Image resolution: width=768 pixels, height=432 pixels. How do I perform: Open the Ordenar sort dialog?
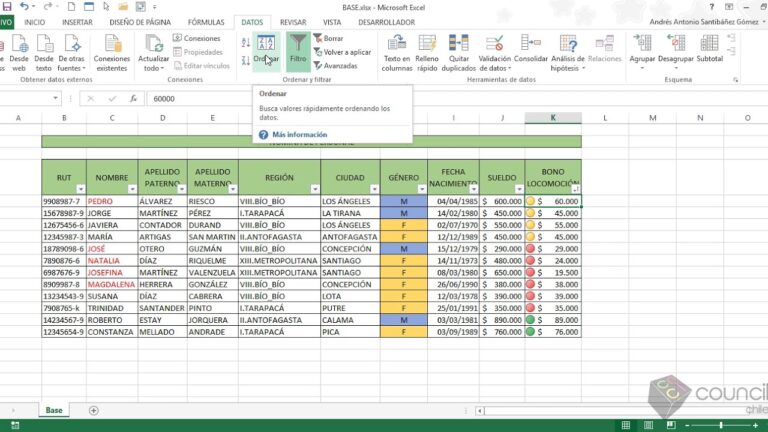(x=266, y=51)
